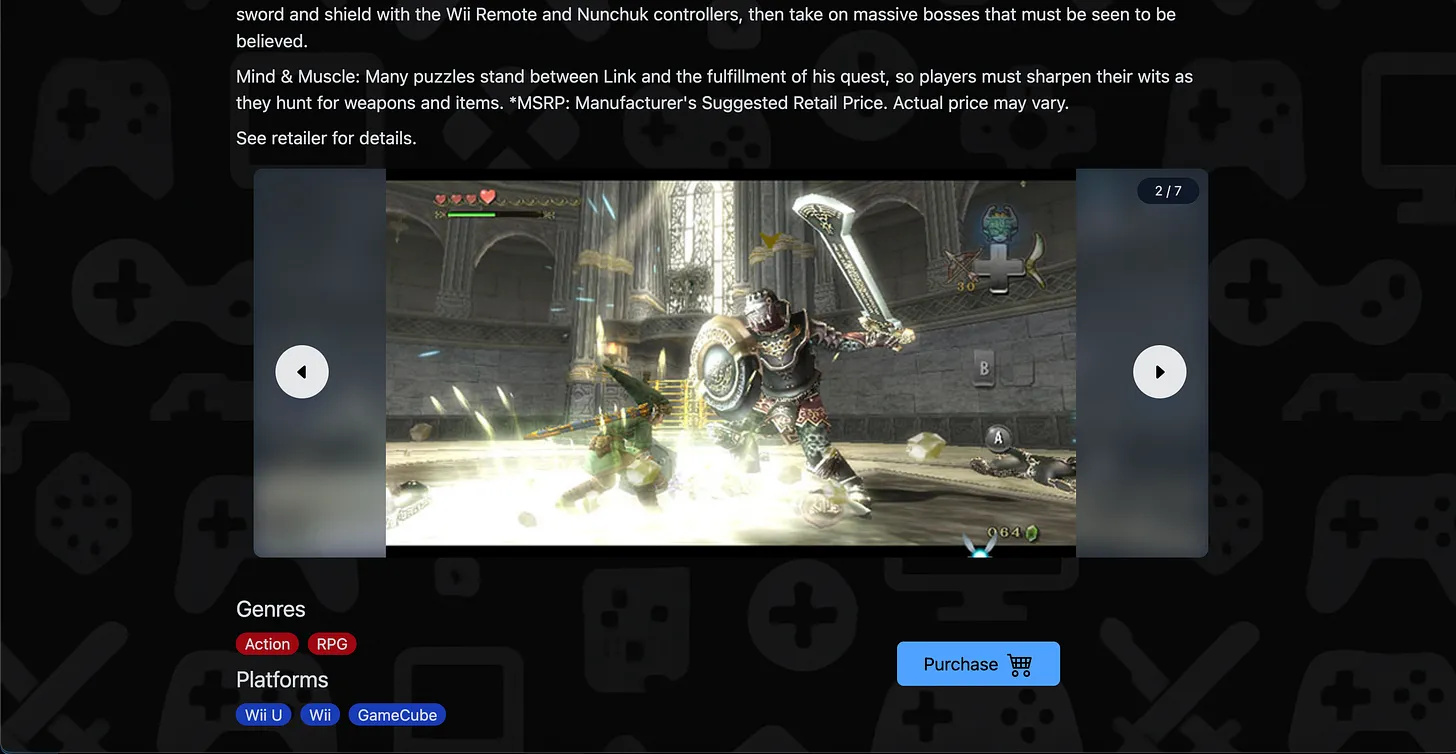Select the Action genre tag
The height and width of the screenshot is (754, 1456).
[x=266, y=643]
